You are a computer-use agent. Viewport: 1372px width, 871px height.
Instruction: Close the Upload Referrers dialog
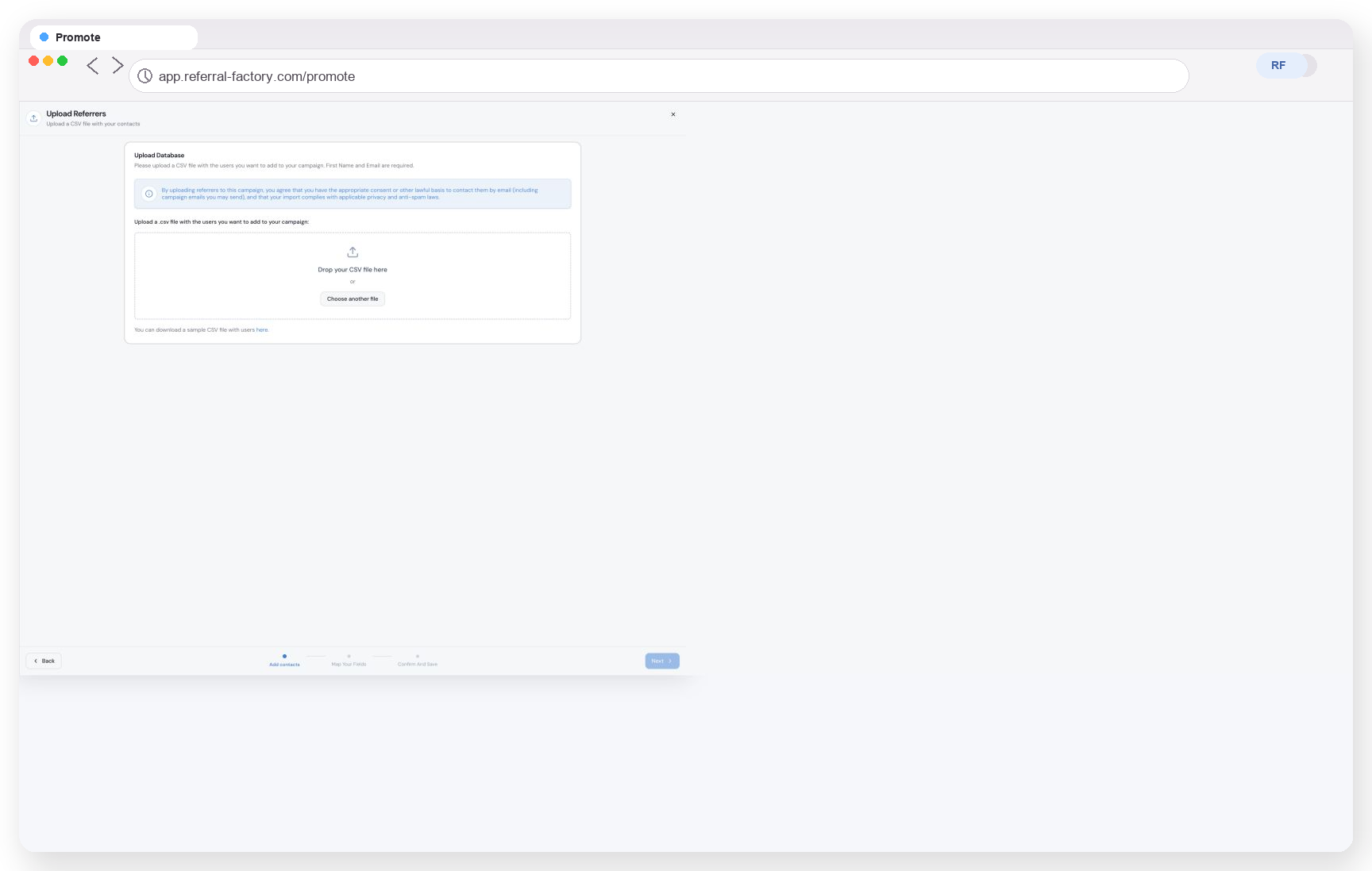[x=673, y=114]
